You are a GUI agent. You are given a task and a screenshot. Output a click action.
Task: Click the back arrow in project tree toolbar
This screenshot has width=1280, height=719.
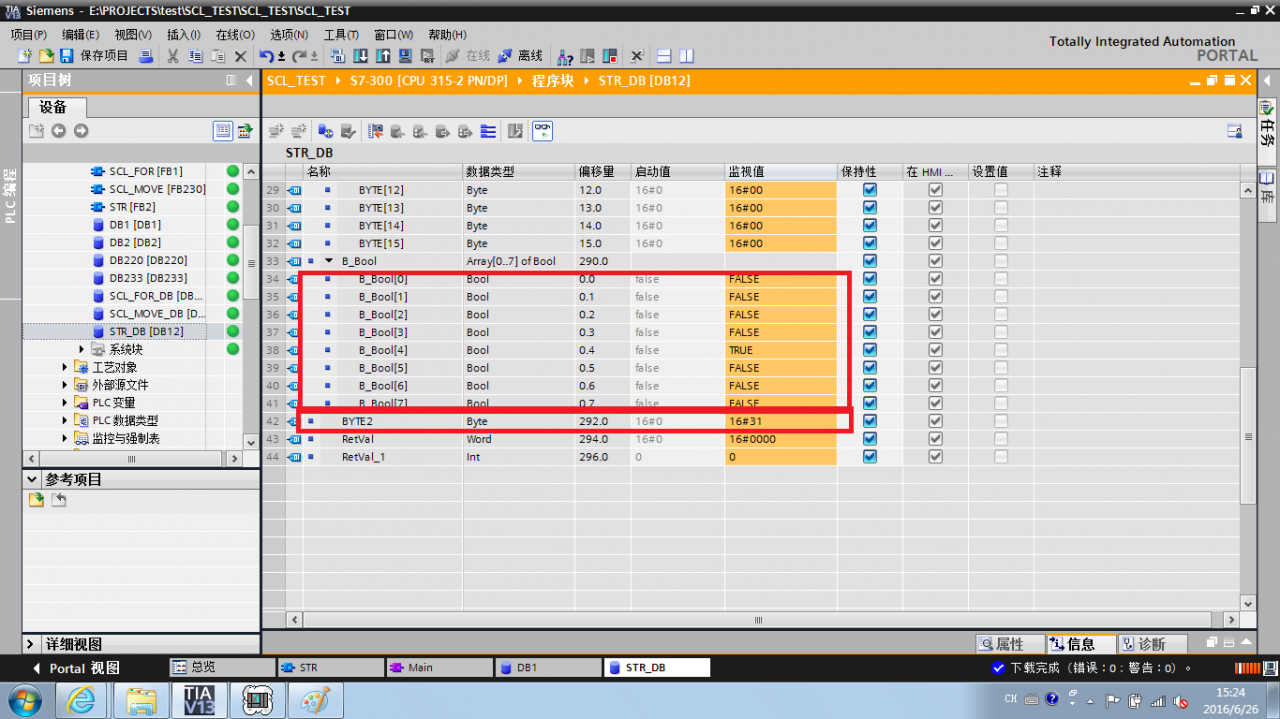click(58, 131)
